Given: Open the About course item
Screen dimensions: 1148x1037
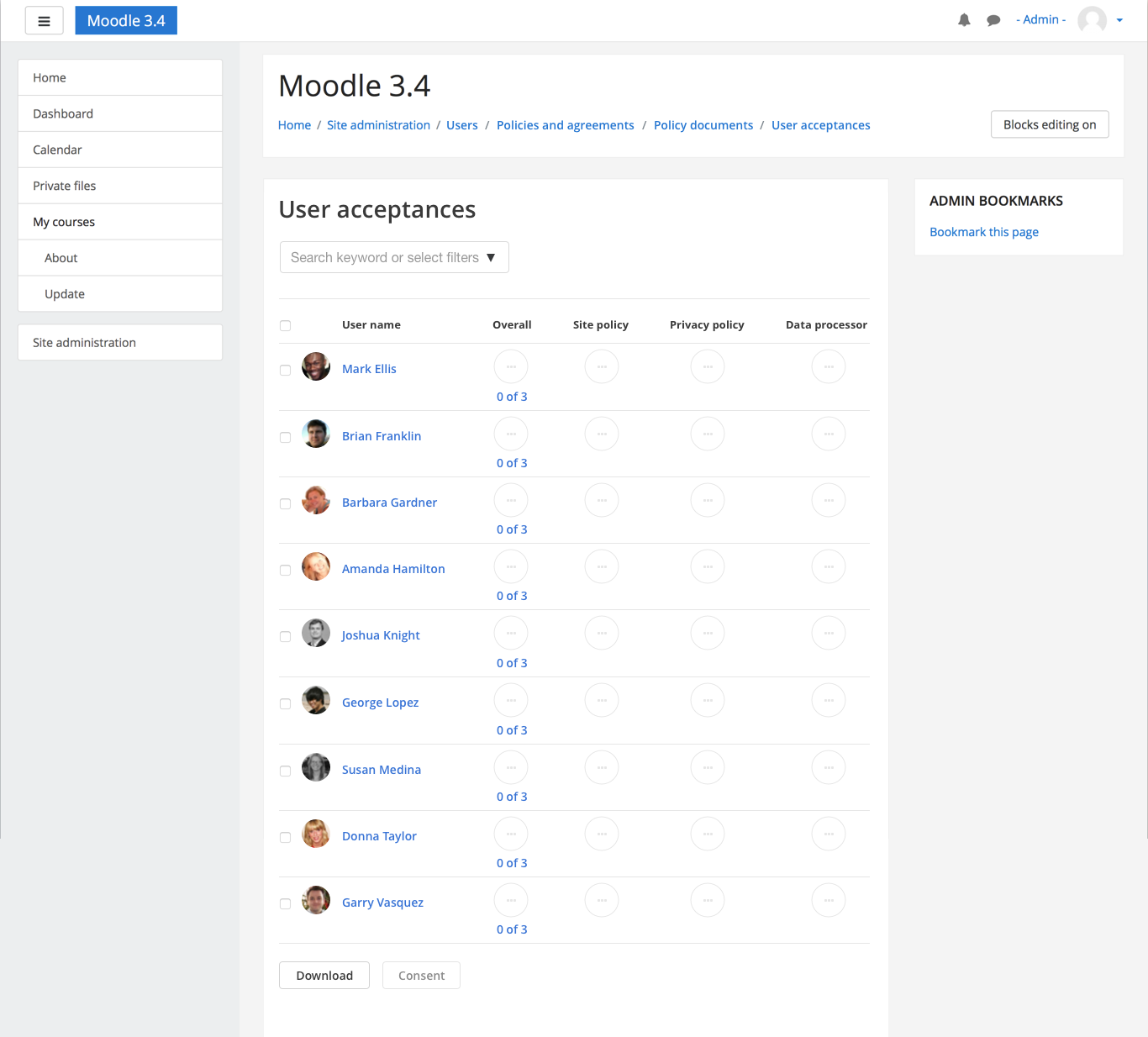Looking at the screenshot, I should click(120, 258).
